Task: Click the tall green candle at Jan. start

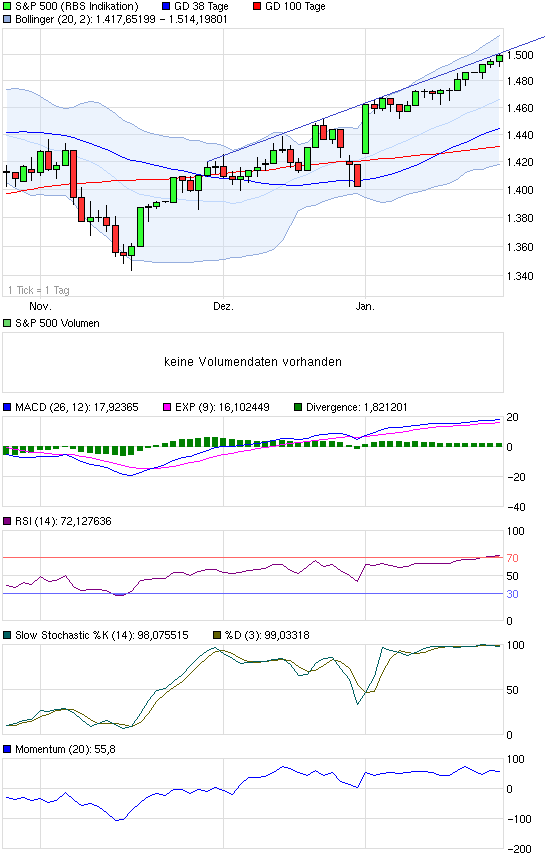Action: click(x=365, y=129)
